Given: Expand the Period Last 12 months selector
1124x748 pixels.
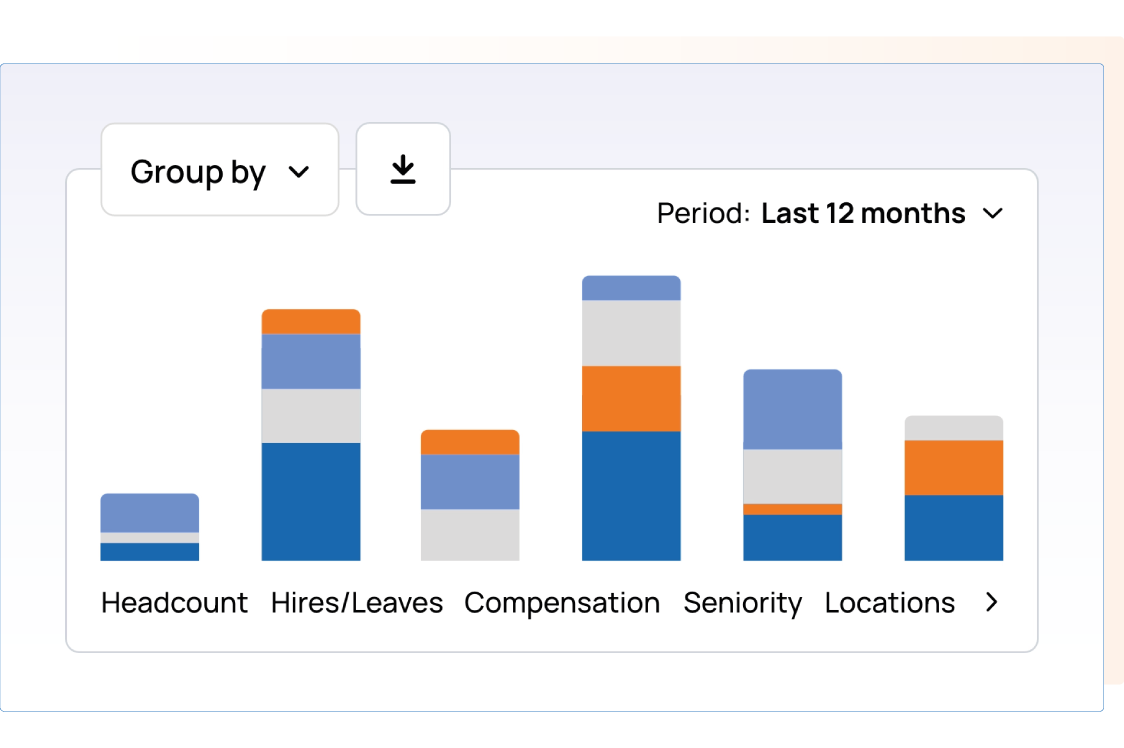Looking at the screenshot, I should (862, 214).
